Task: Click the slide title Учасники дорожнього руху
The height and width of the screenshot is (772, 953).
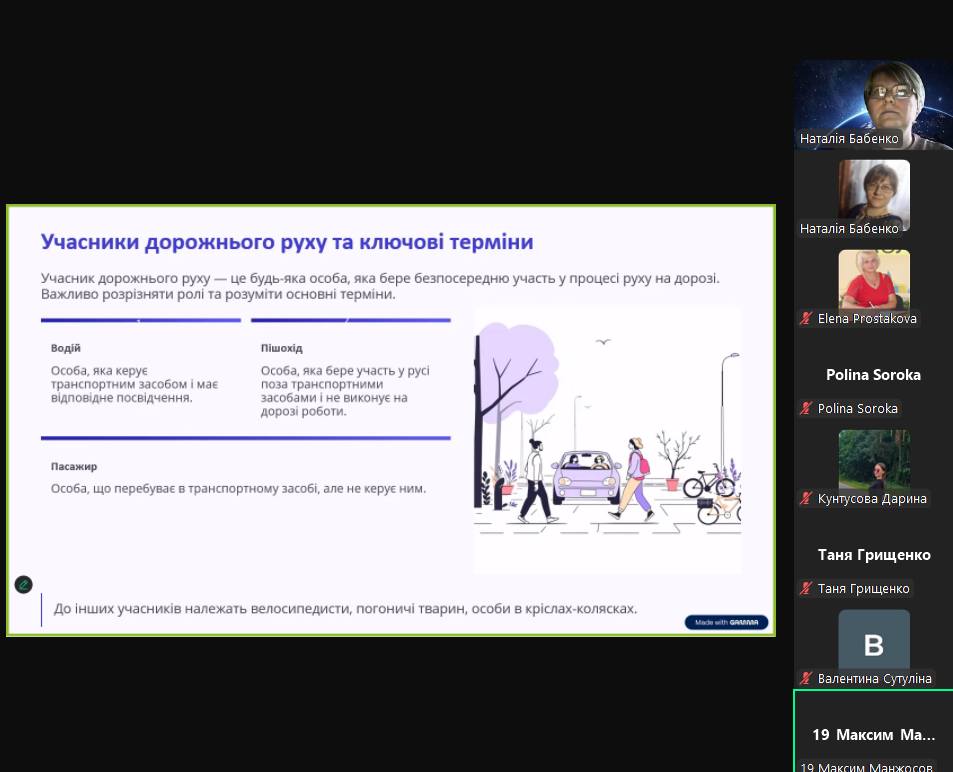Action: tap(286, 242)
